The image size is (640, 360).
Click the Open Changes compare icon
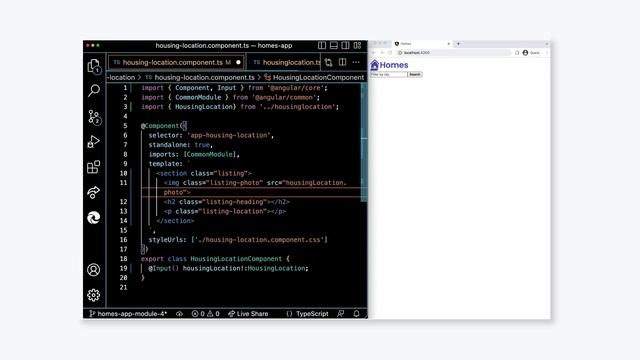329,62
